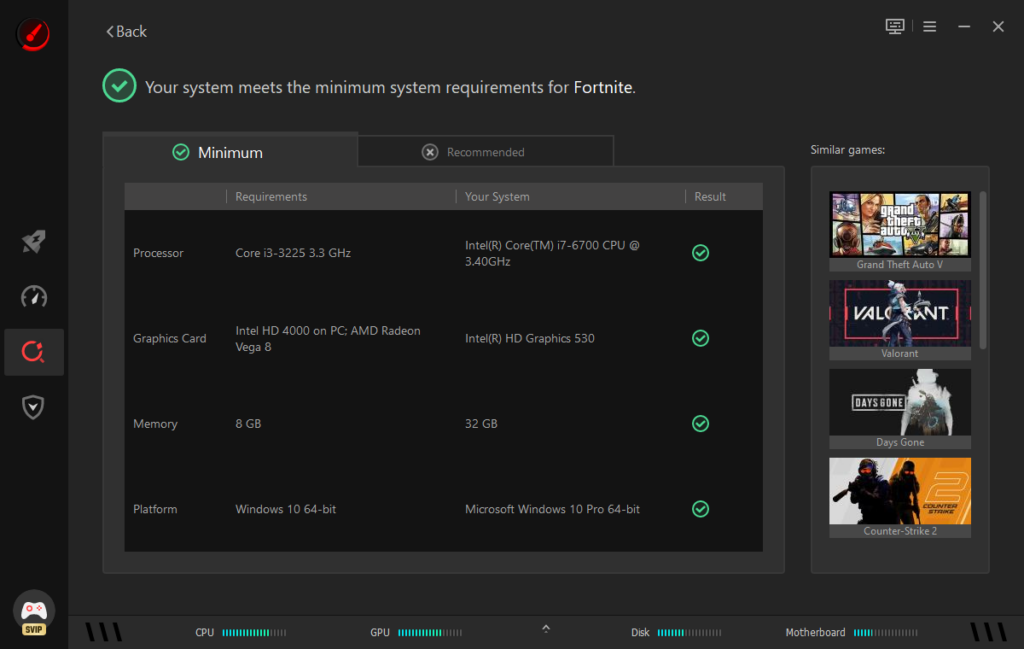Click the green checkmark in Processor row
1024x649 pixels.
(700, 253)
